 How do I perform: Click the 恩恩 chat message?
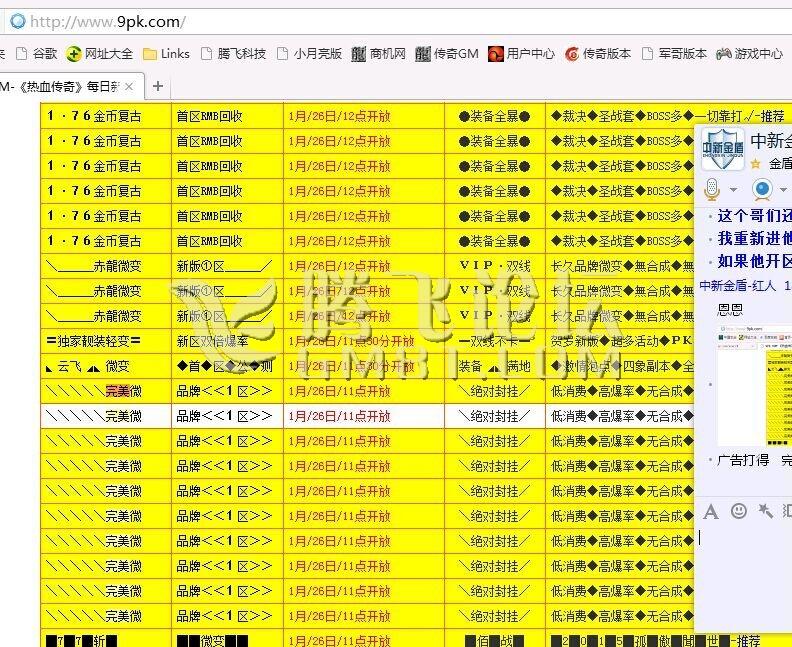(730, 309)
